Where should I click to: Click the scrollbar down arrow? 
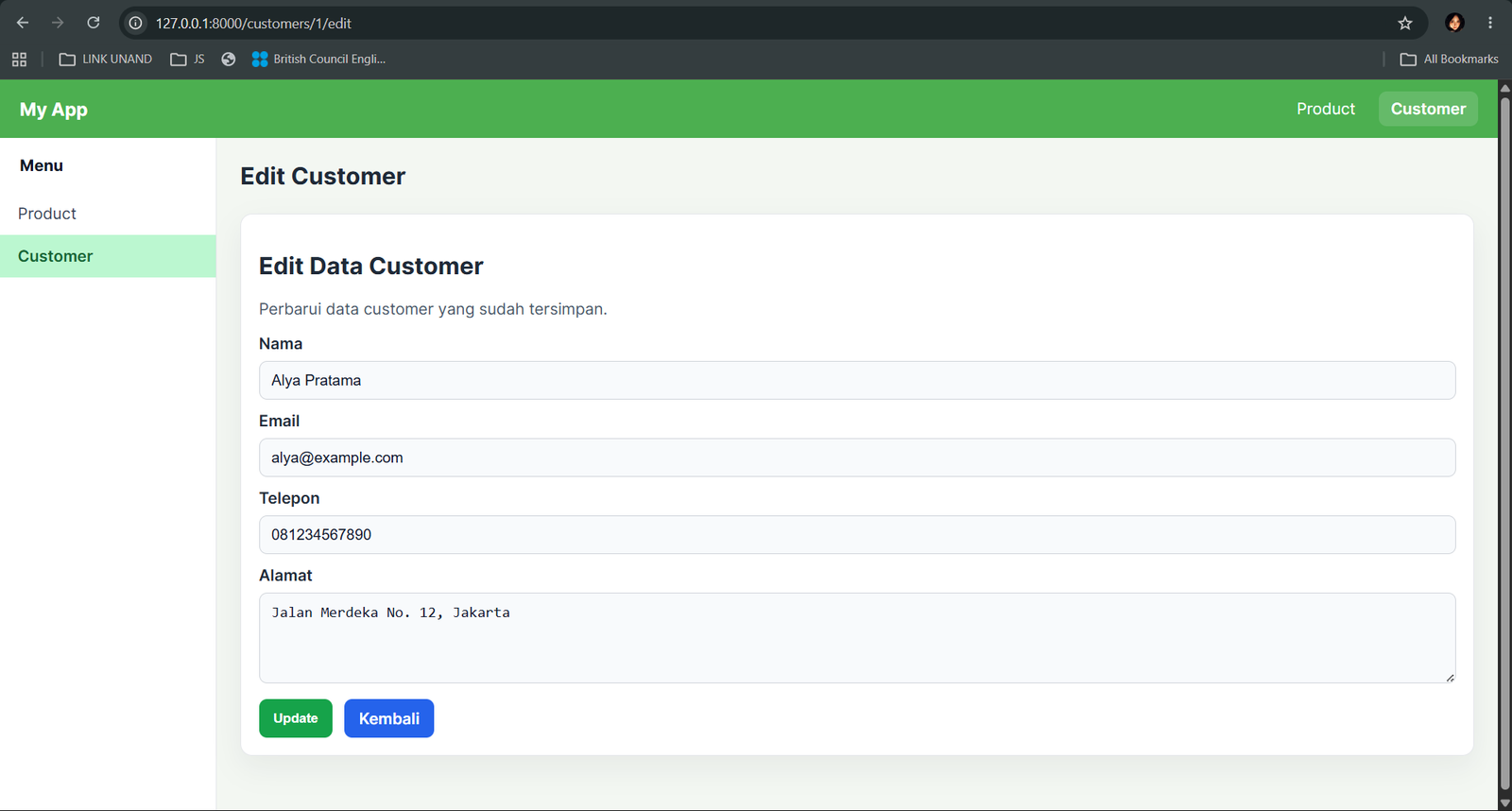click(1504, 803)
